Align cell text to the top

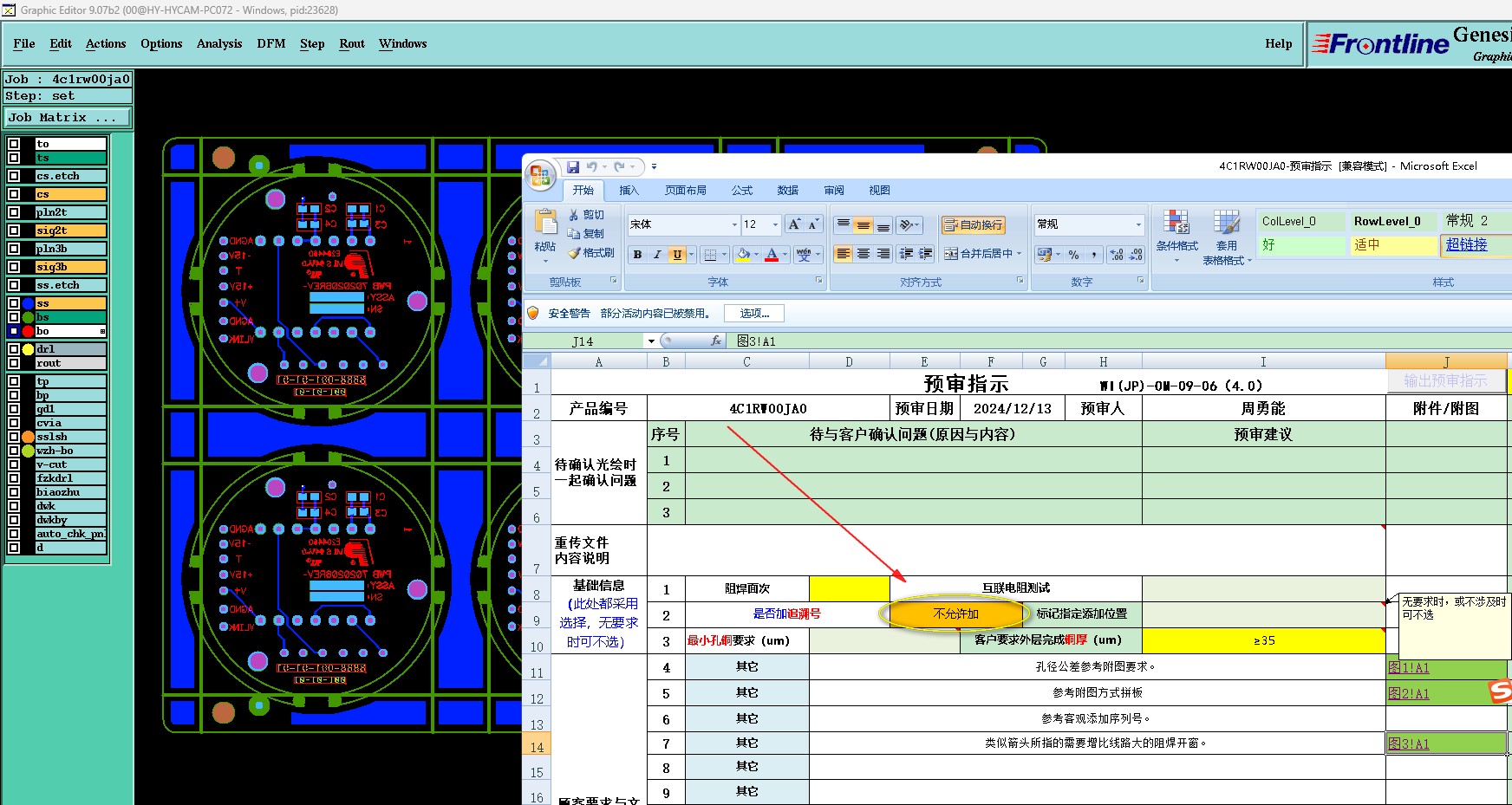pos(843,224)
